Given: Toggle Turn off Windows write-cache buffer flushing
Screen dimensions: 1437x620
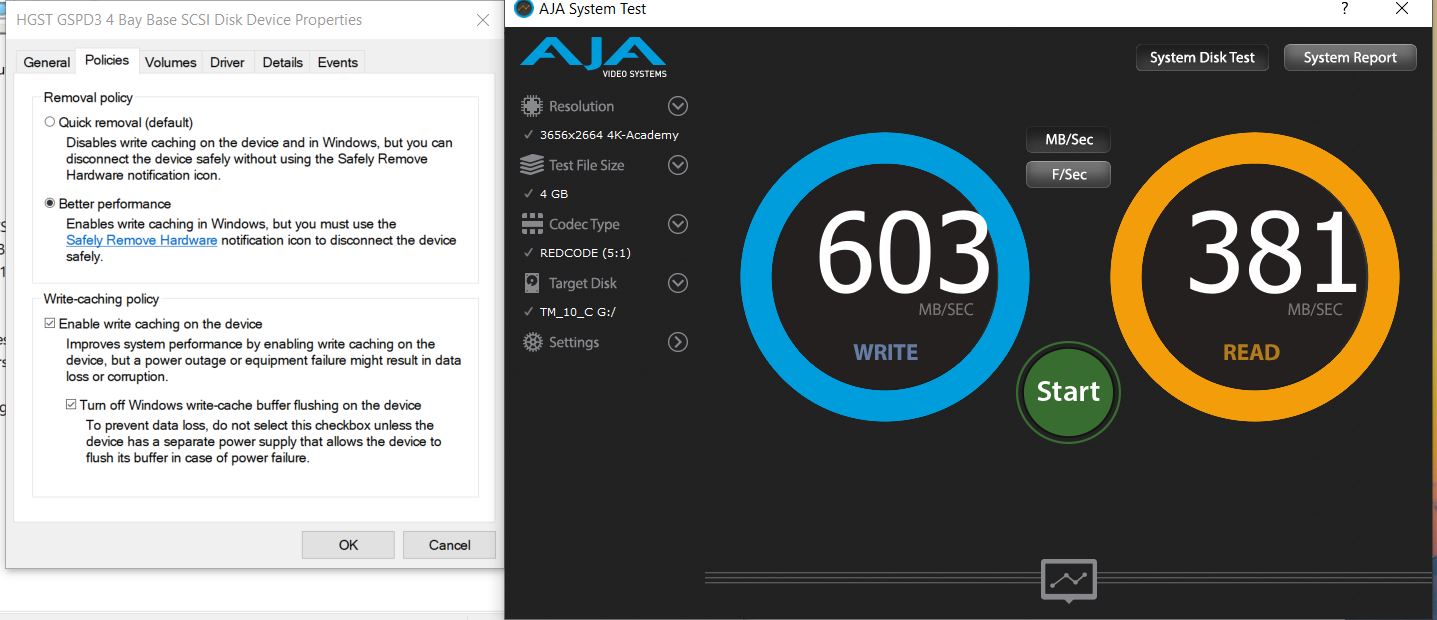Looking at the screenshot, I should coord(71,405).
